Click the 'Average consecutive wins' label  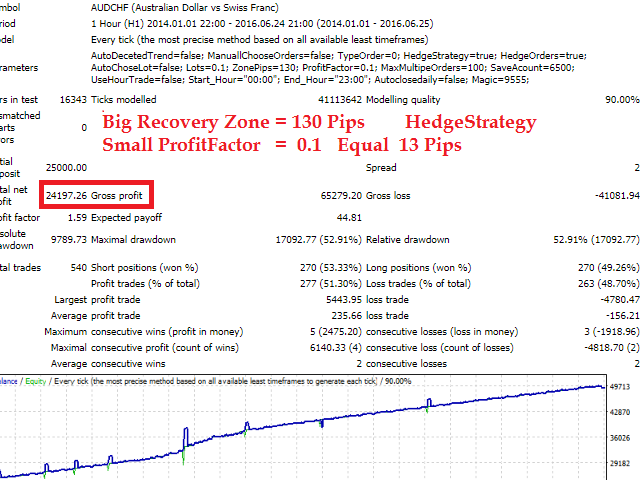point(108,364)
